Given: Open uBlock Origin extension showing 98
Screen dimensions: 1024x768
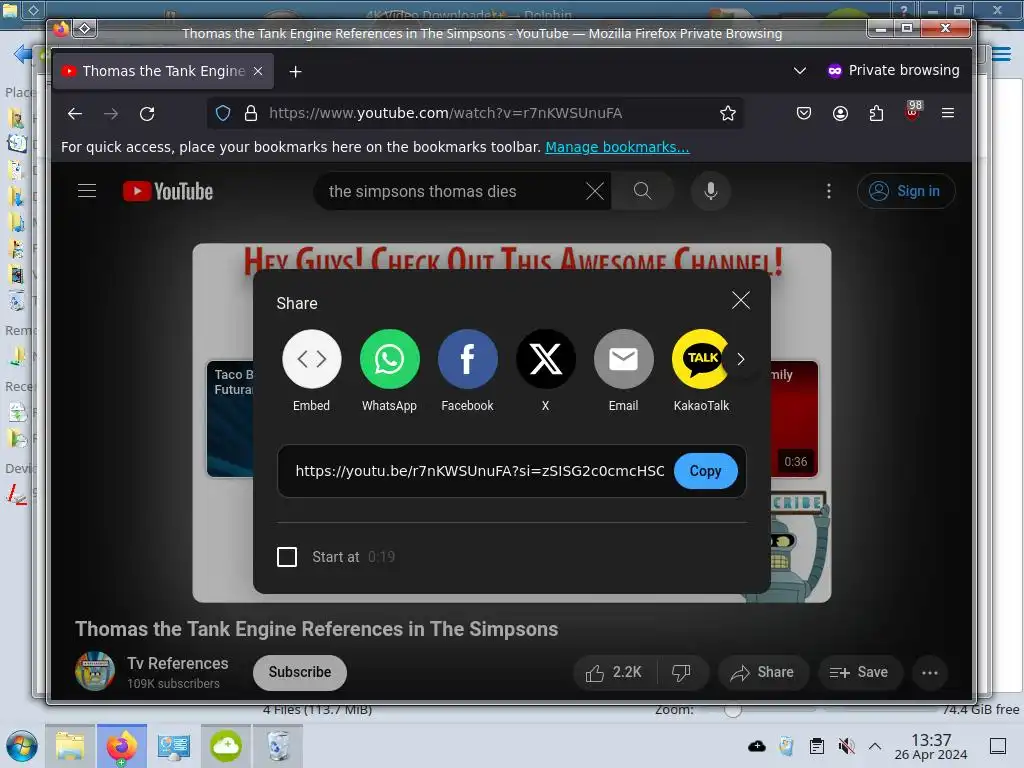Looking at the screenshot, I should pyautogui.click(x=912, y=111).
